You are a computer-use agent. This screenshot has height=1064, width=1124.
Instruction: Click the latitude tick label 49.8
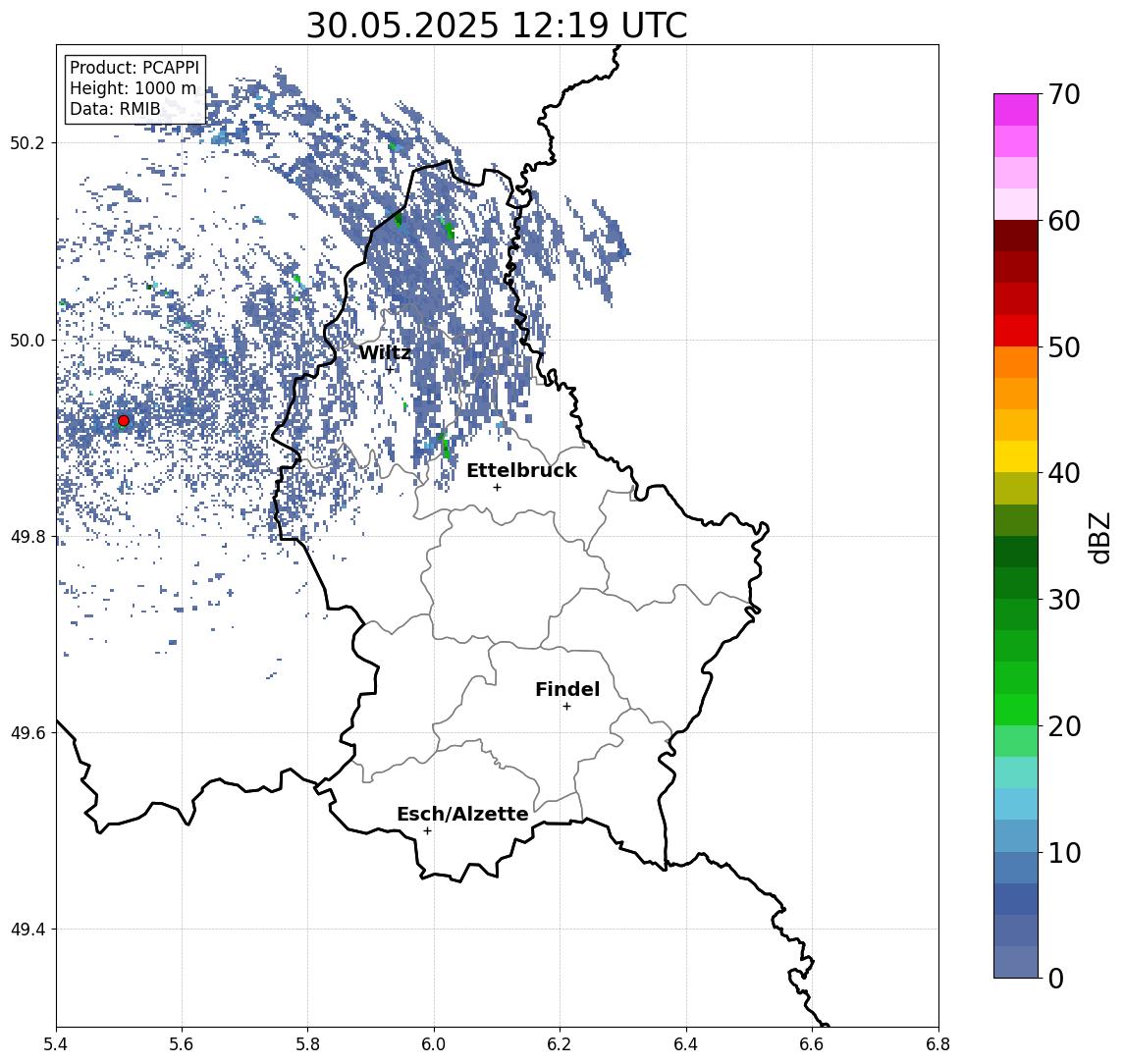[x=27, y=537]
